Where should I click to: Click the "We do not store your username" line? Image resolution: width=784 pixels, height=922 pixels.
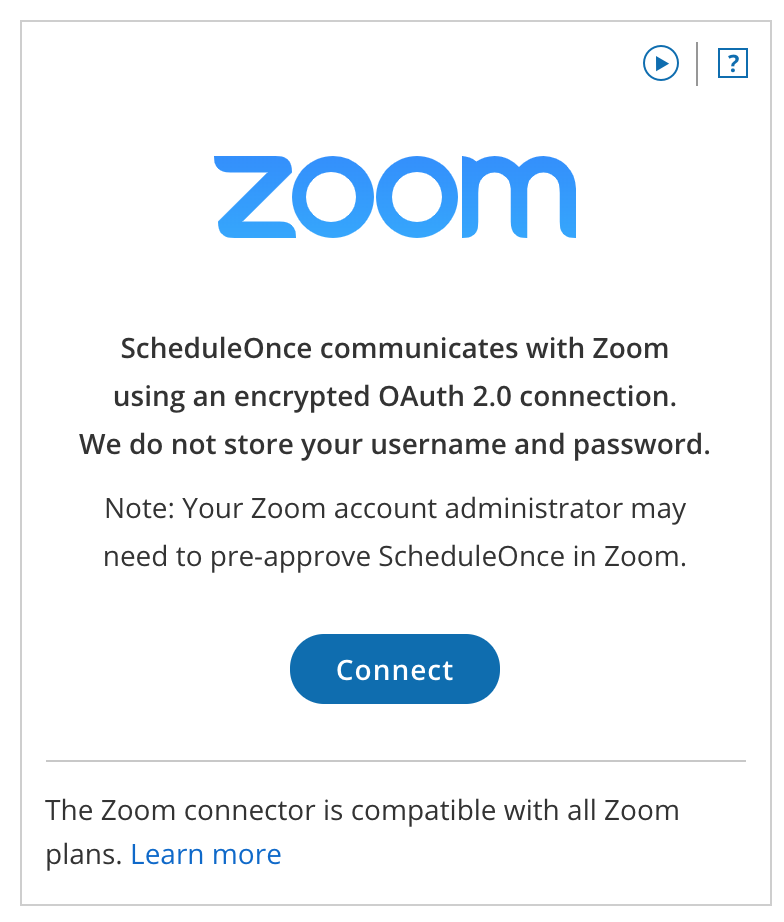tap(395, 444)
